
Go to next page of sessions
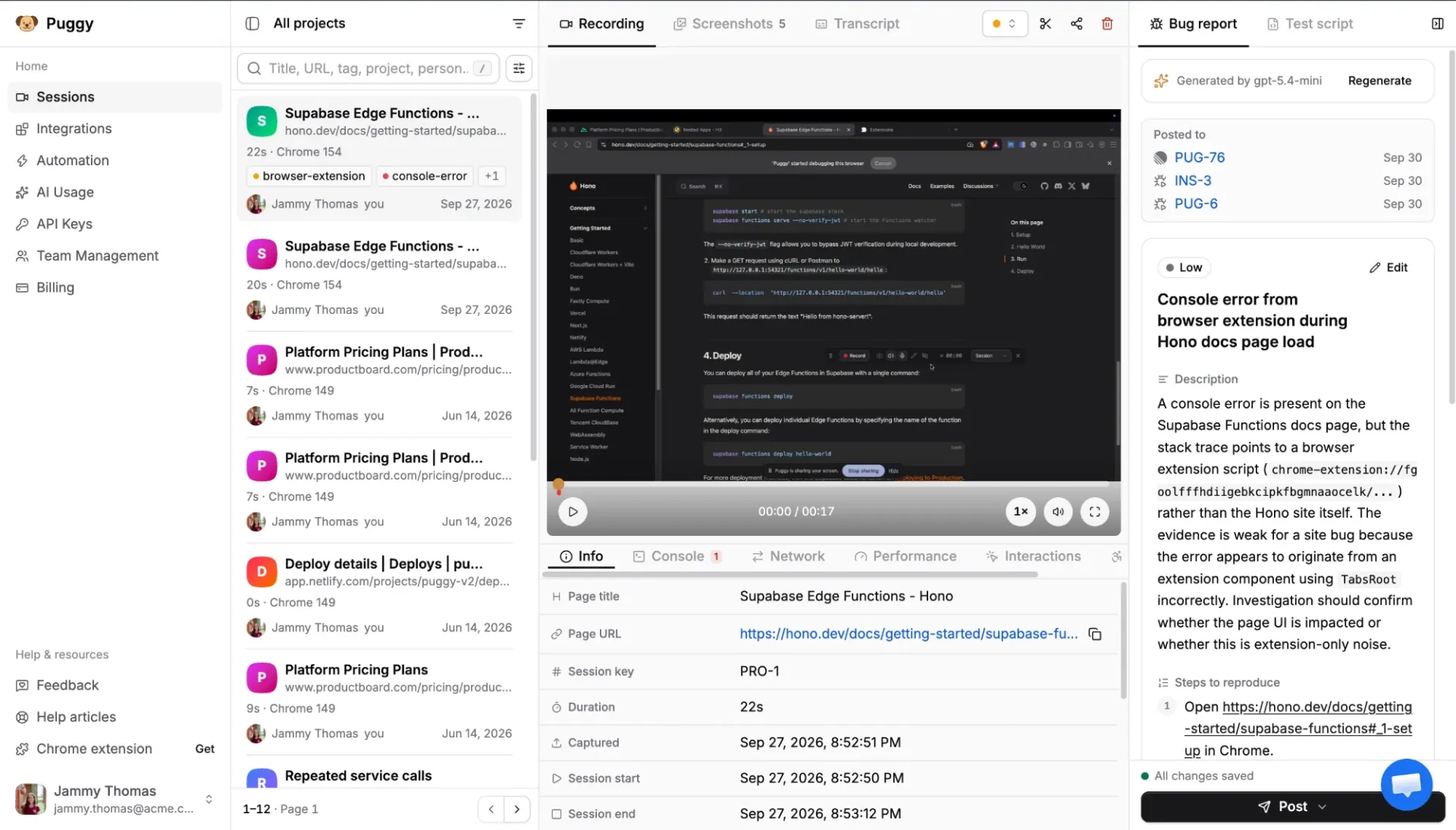517,809
